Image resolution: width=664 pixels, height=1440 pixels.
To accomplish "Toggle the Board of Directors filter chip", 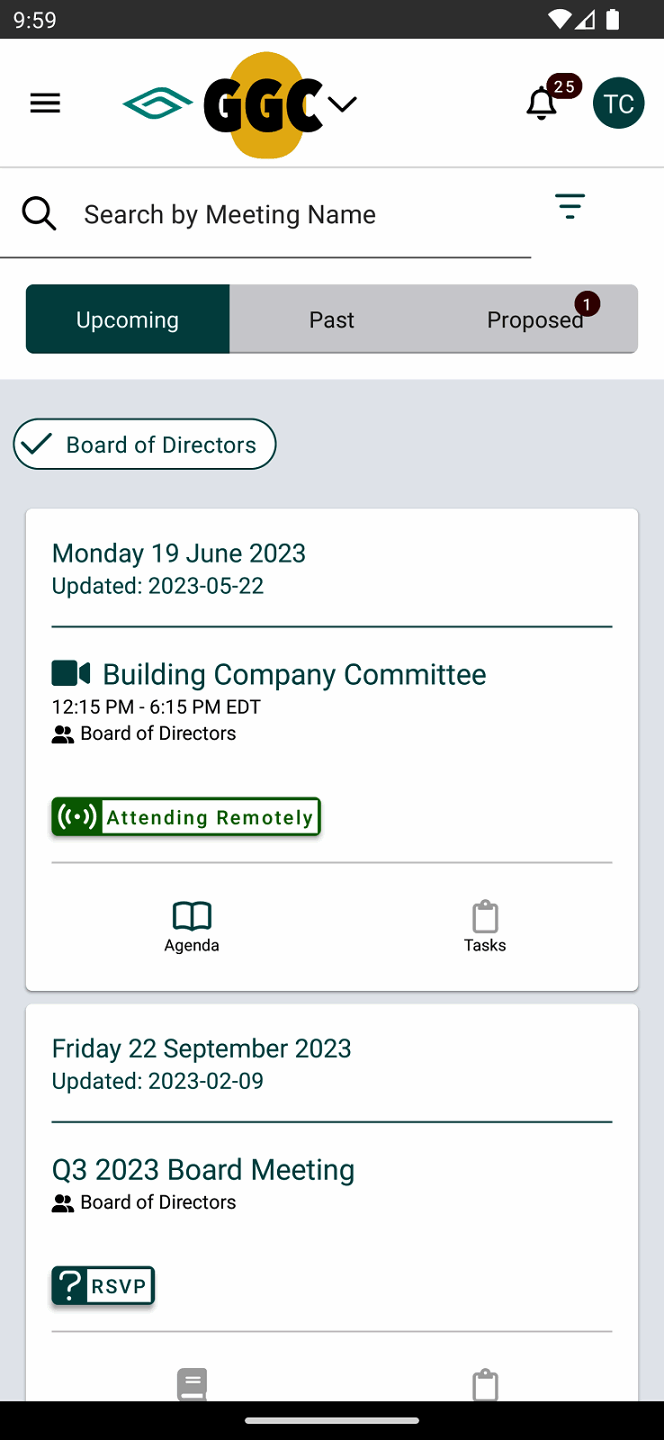I will pos(145,444).
